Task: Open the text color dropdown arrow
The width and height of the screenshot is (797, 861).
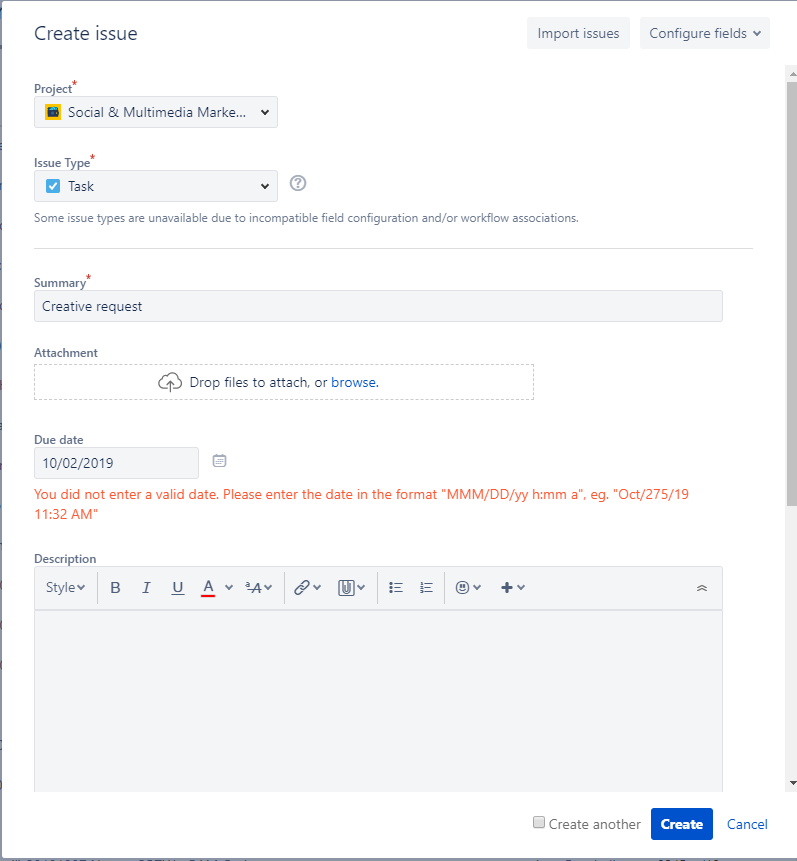Action: (x=229, y=588)
